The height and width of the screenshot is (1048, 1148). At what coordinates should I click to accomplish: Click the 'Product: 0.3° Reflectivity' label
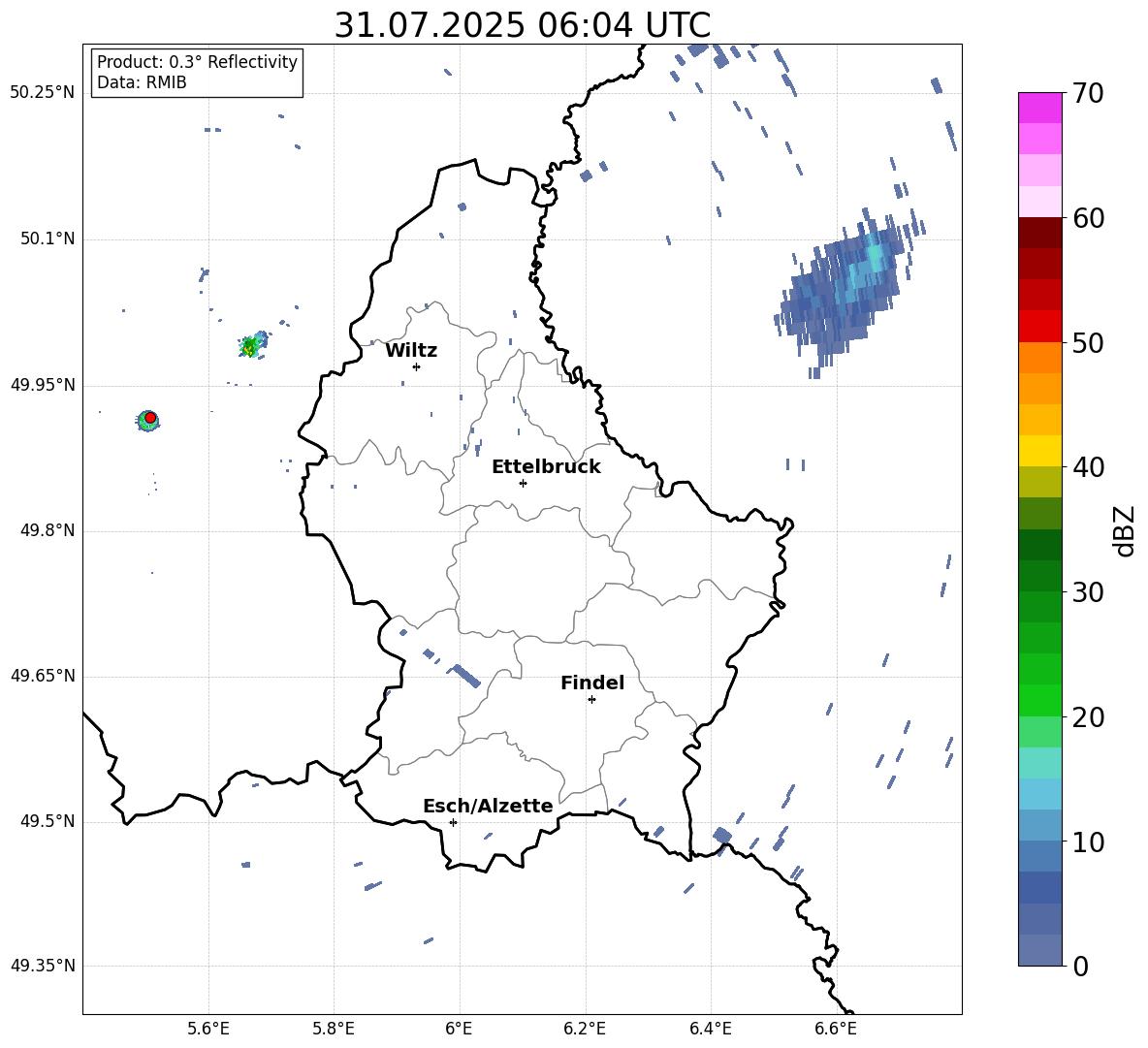point(197,62)
